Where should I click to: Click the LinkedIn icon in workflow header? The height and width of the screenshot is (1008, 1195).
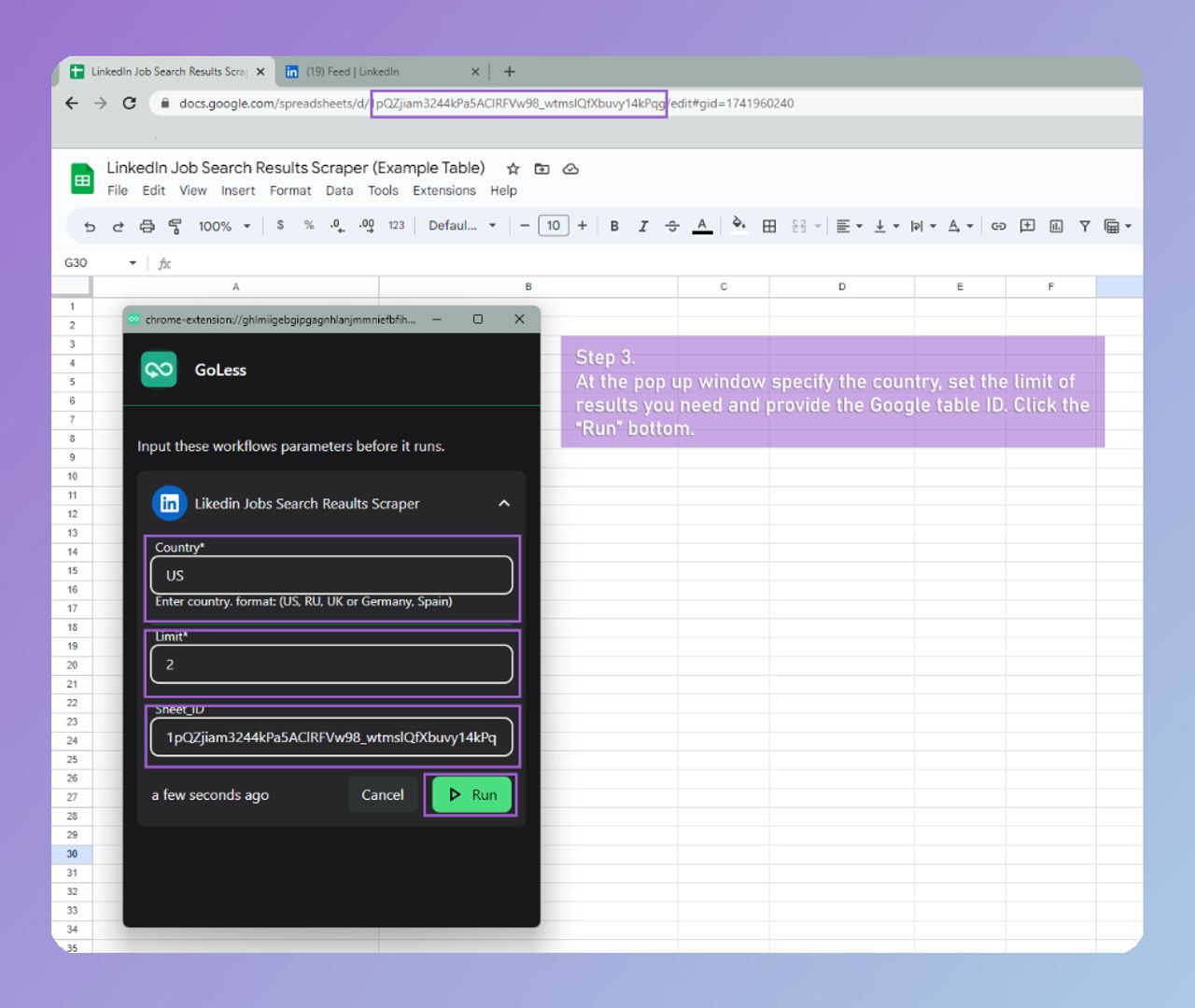[x=169, y=504]
